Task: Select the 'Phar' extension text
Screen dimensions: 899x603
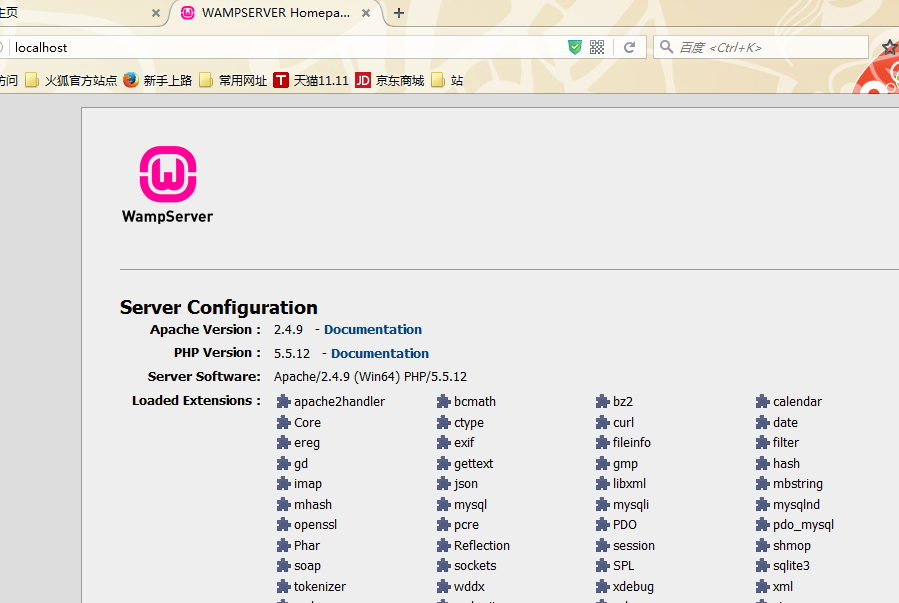Action: click(x=307, y=545)
